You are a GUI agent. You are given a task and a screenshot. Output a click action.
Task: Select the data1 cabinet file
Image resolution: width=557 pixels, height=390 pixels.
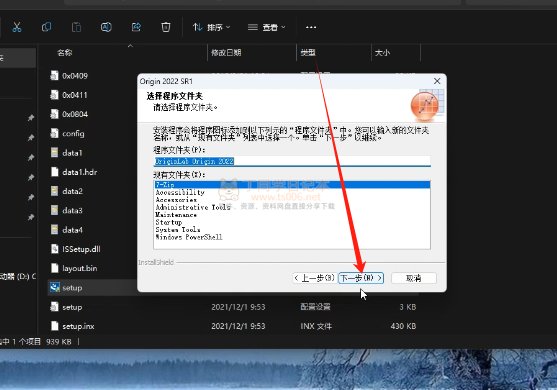(x=72, y=153)
